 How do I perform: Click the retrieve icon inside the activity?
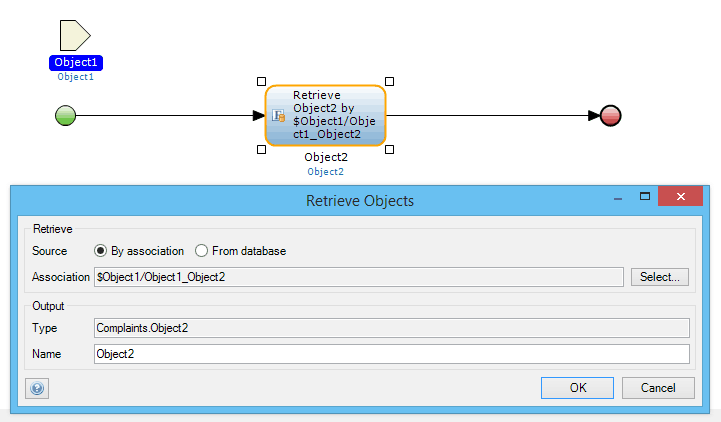click(x=278, y=115)
